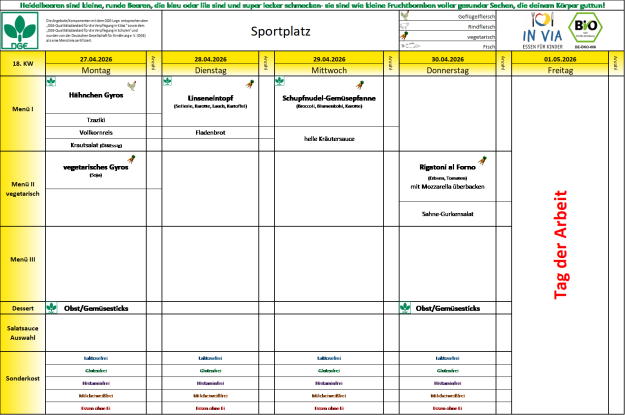
Task: Click the Menü III row label
Action: (x=22, y=259)
